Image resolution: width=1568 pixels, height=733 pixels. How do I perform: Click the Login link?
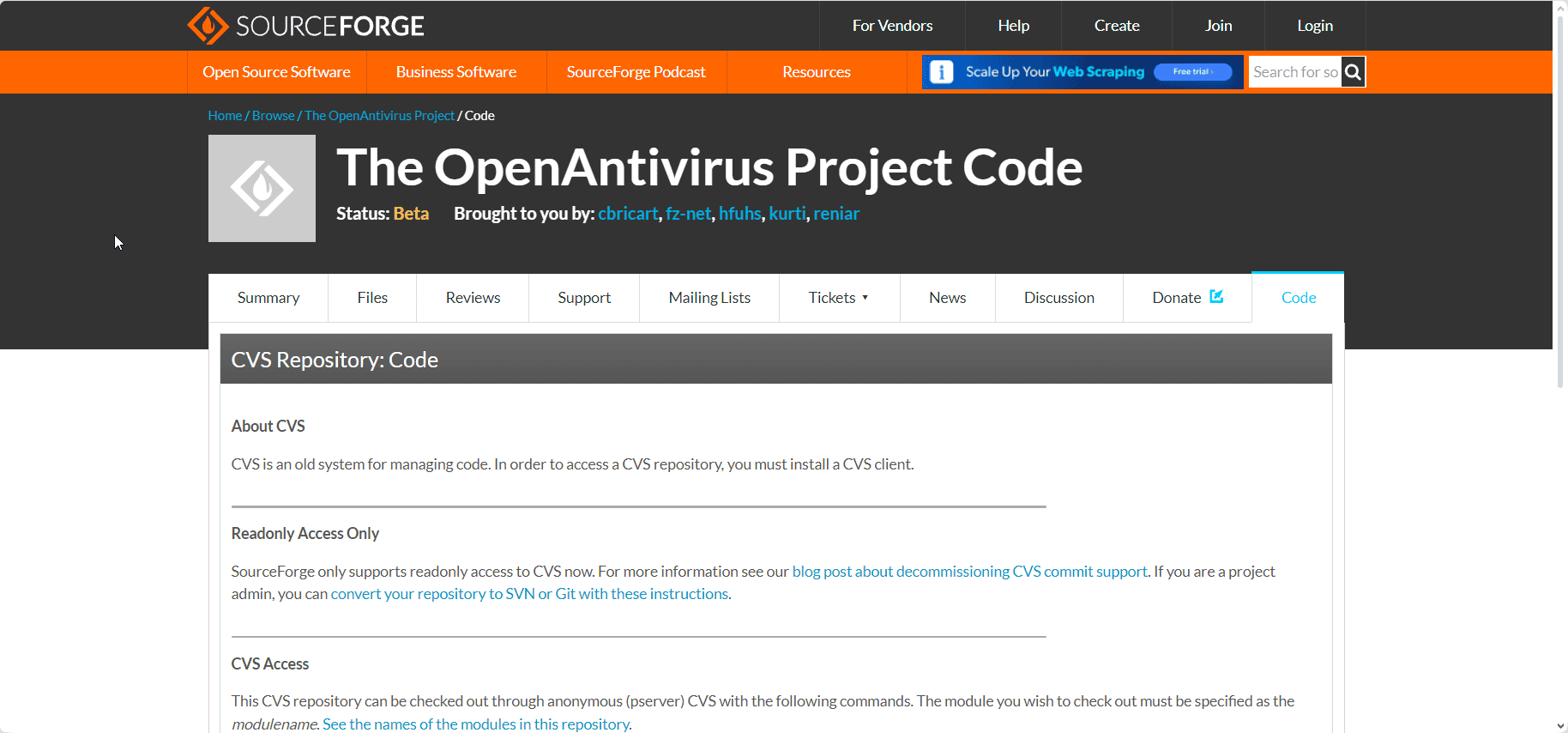click(x=1315, y=26)
